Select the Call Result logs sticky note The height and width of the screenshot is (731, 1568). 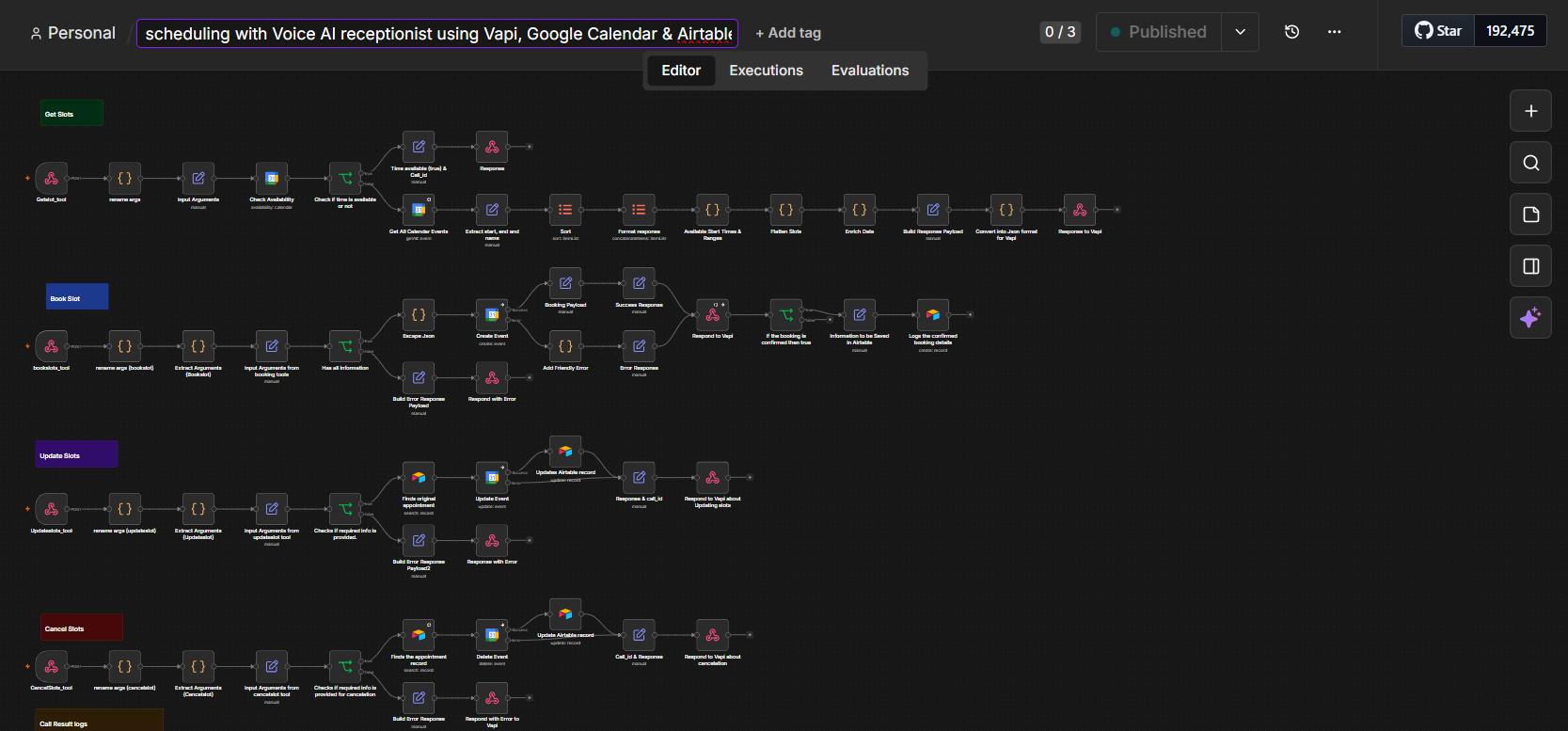pyautogui.click(x=99, y=720)
